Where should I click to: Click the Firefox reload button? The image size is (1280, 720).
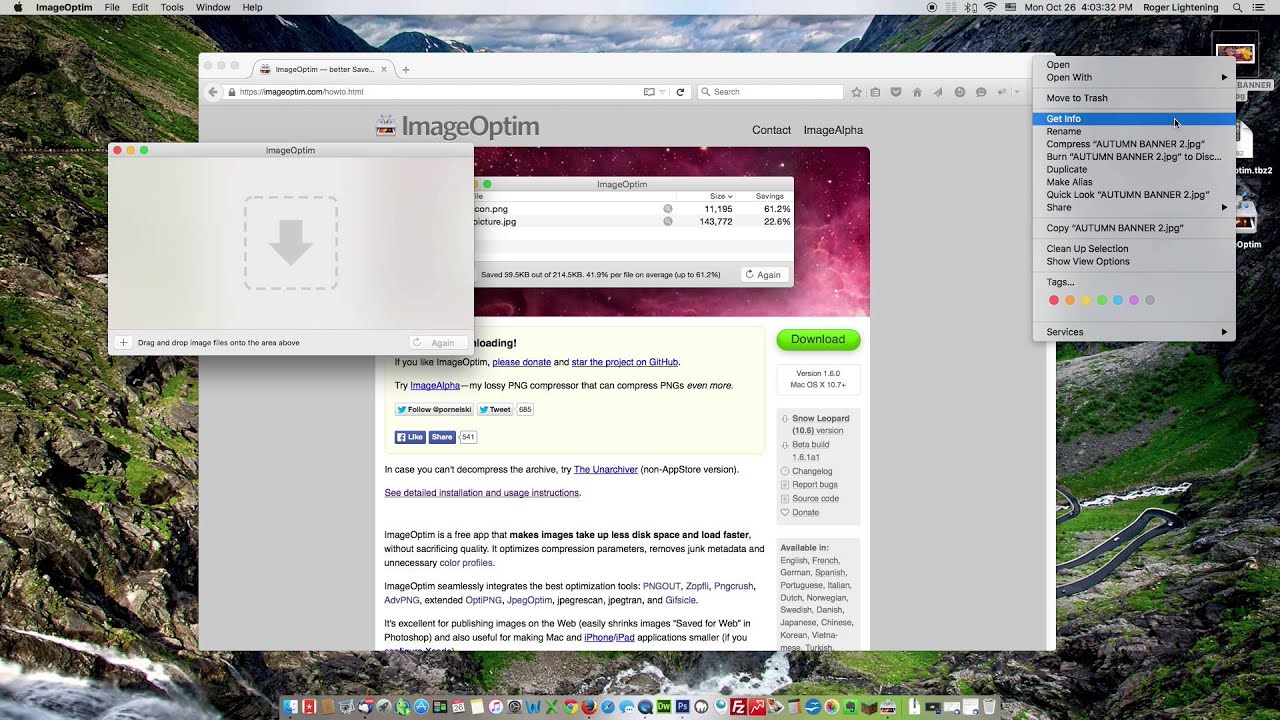[x=680, y=92]
